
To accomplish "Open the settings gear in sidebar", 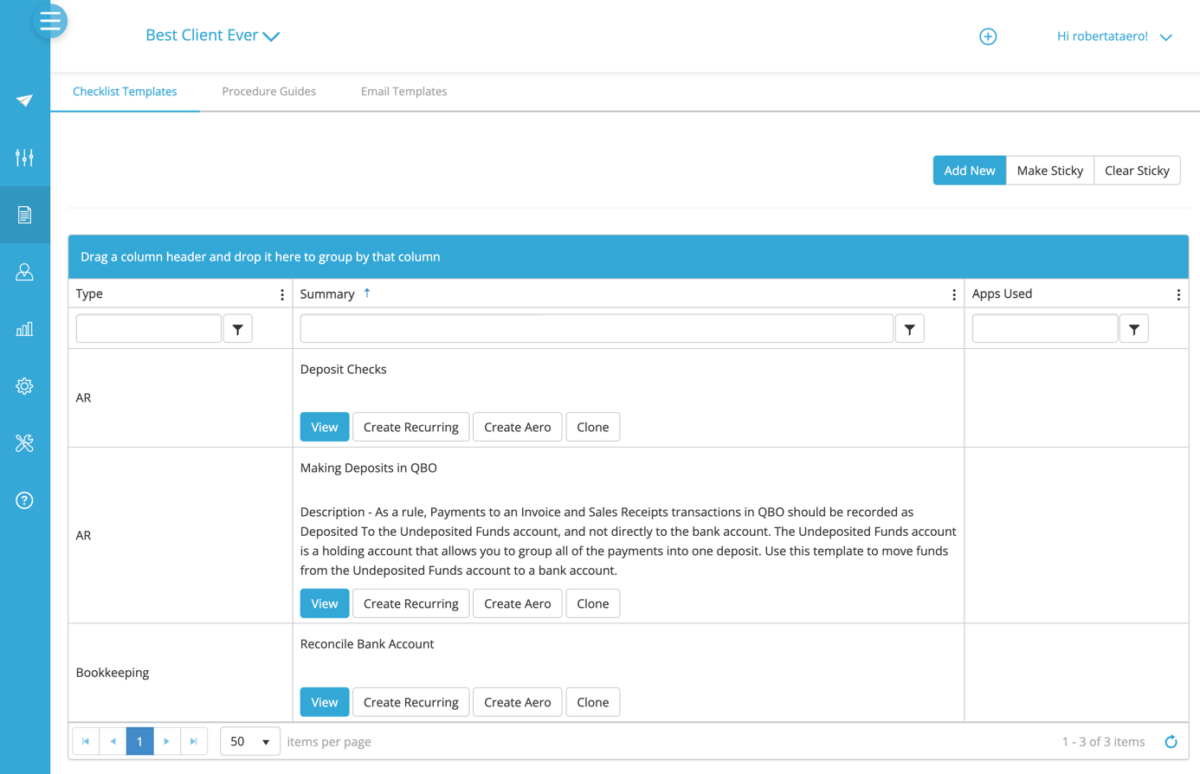I will pos(24,386).
